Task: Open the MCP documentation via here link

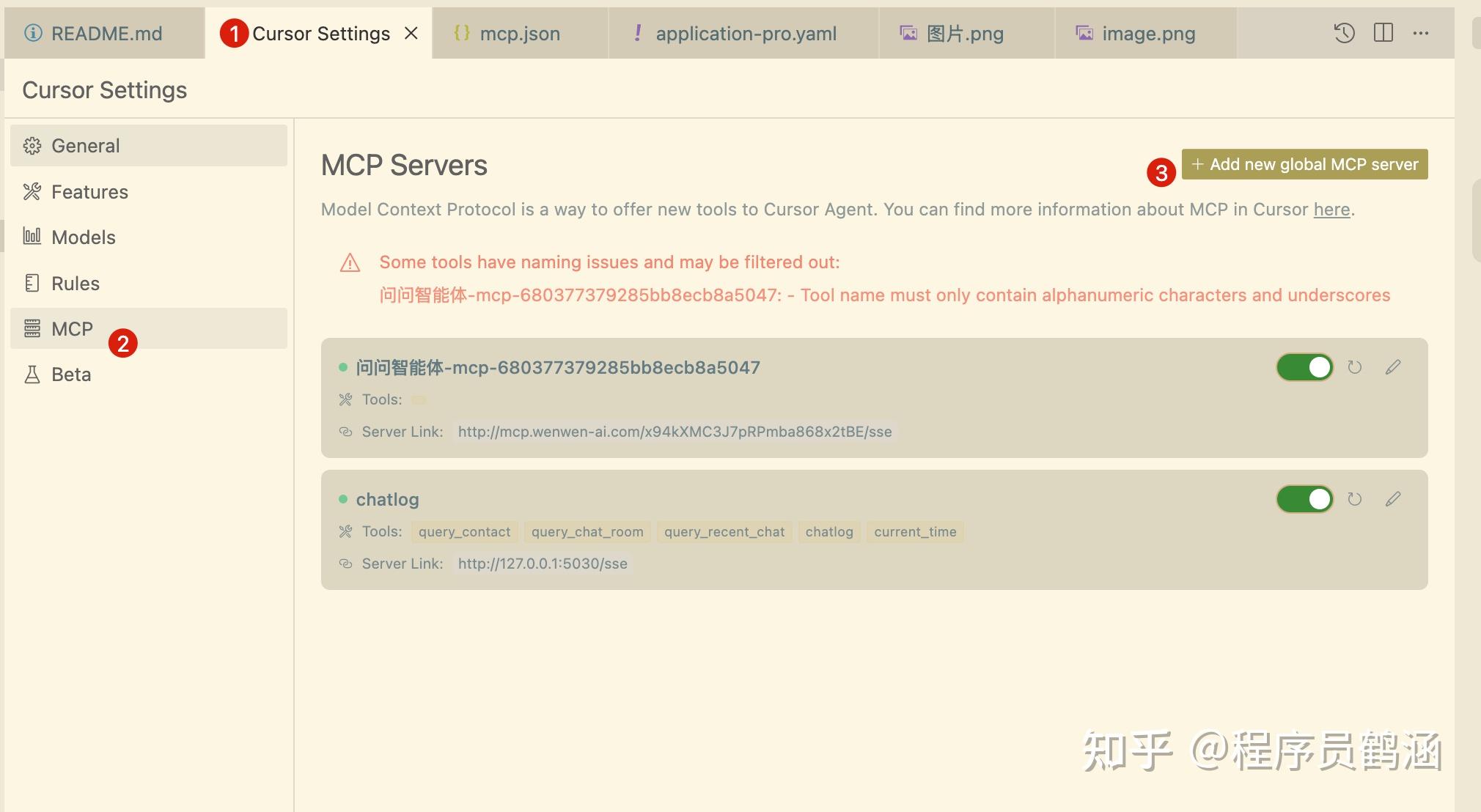Action: (1331, 210)
